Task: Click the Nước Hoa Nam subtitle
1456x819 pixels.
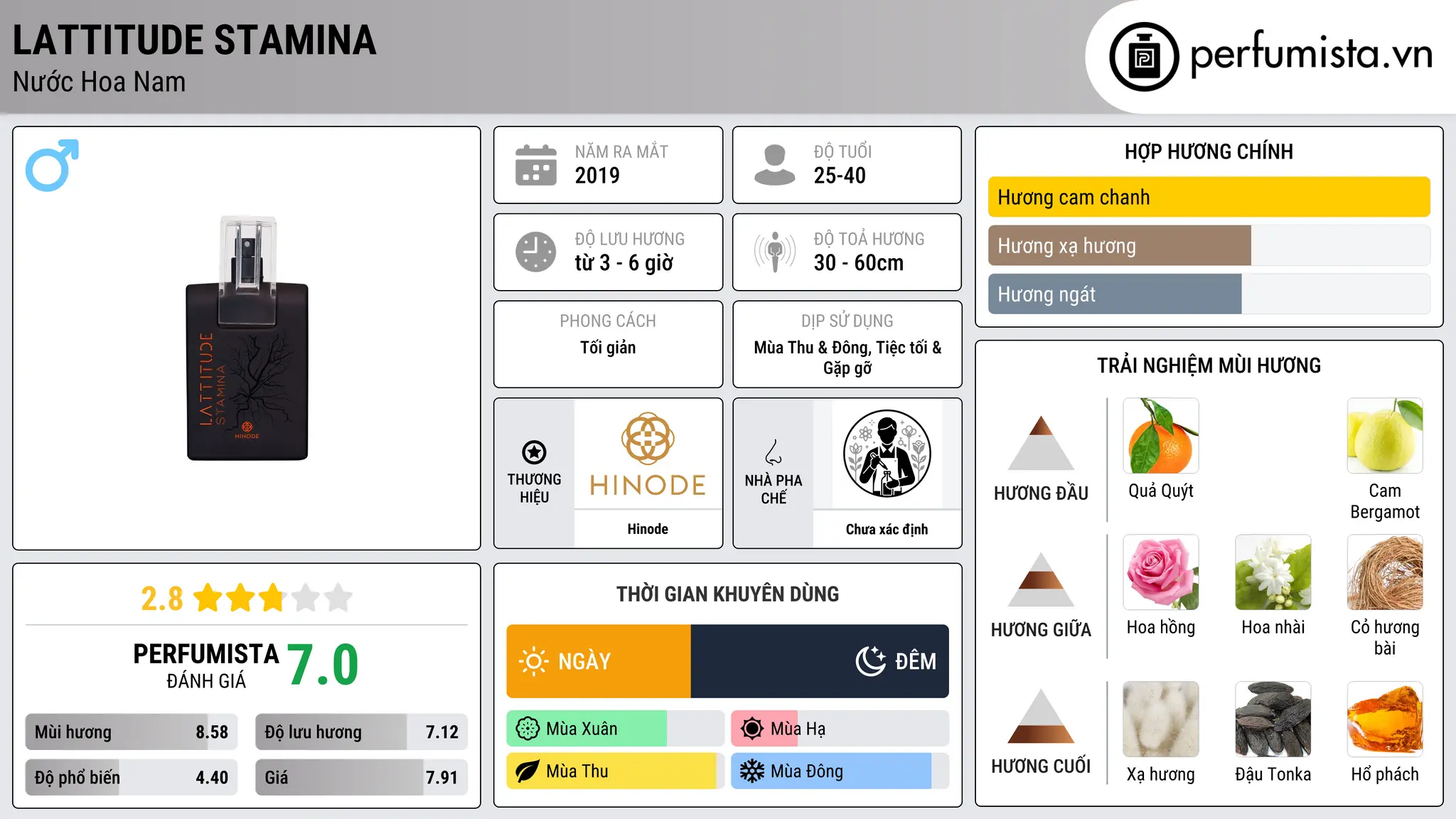Action: coord(99,82)
